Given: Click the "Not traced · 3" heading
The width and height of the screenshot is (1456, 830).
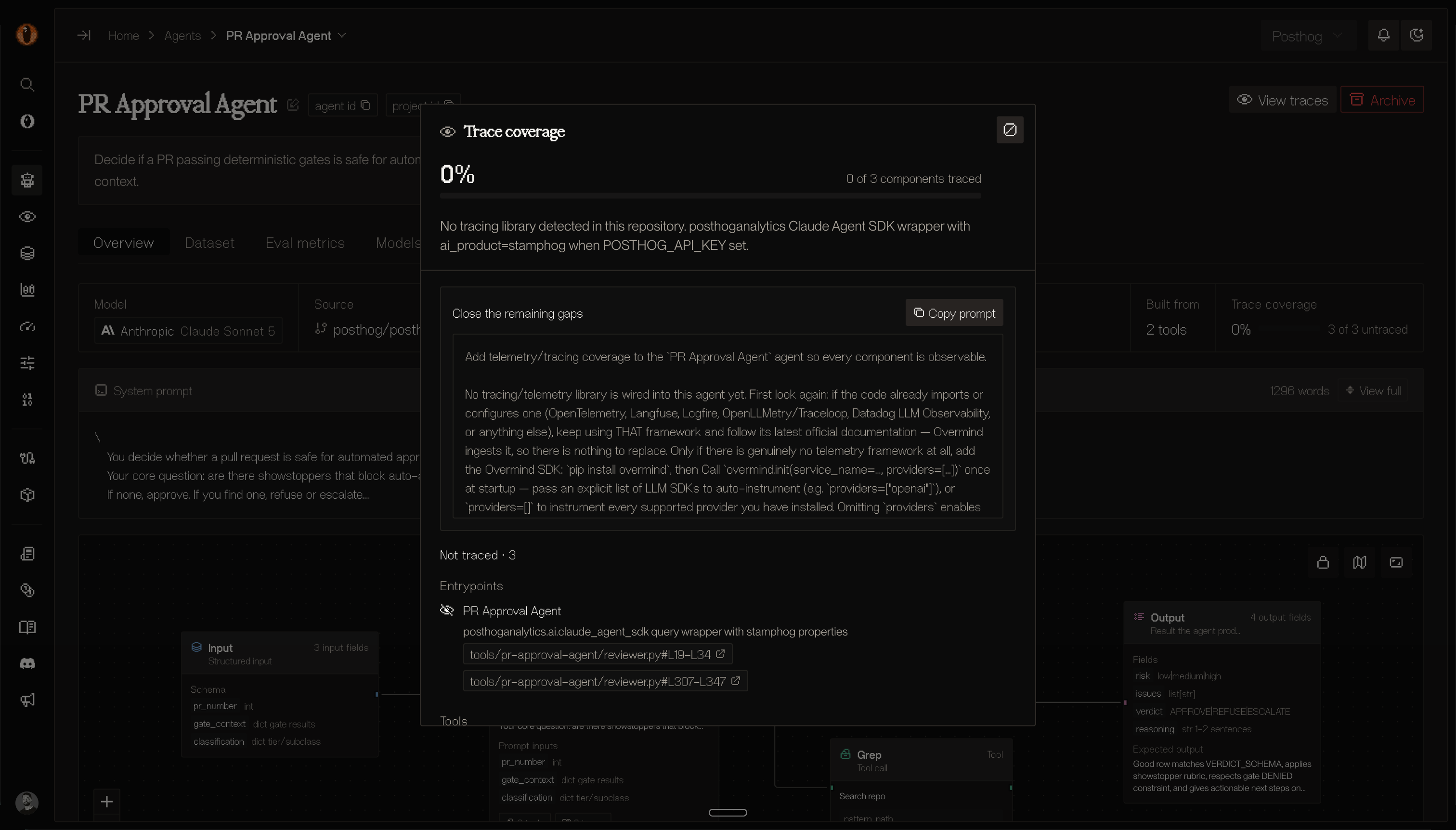Looking at the screenshot, I should 478,555.
